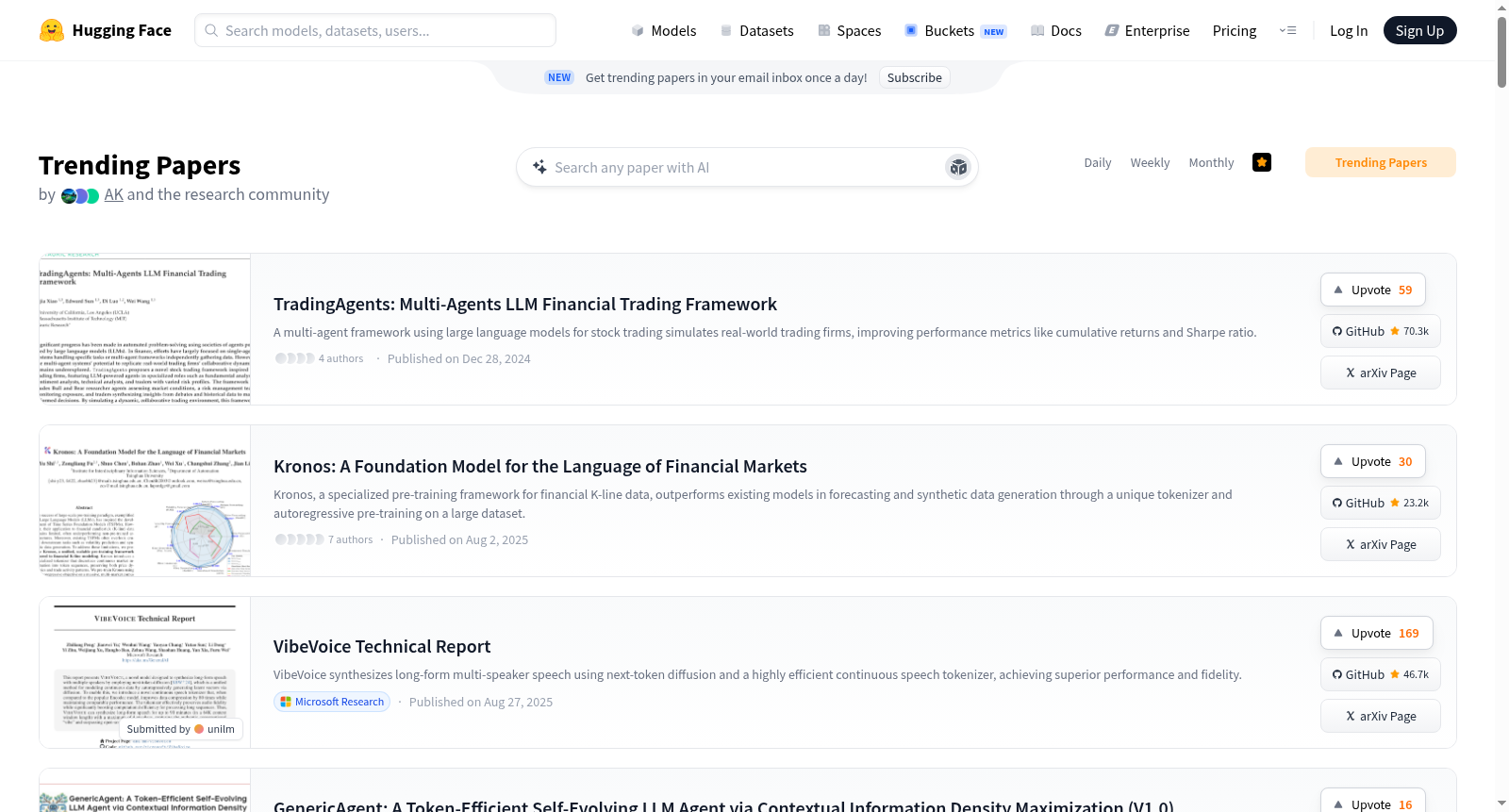This screenshot has height=812, width=1509.
Task: Open the GenericAgent paper title
Action: 723,805
